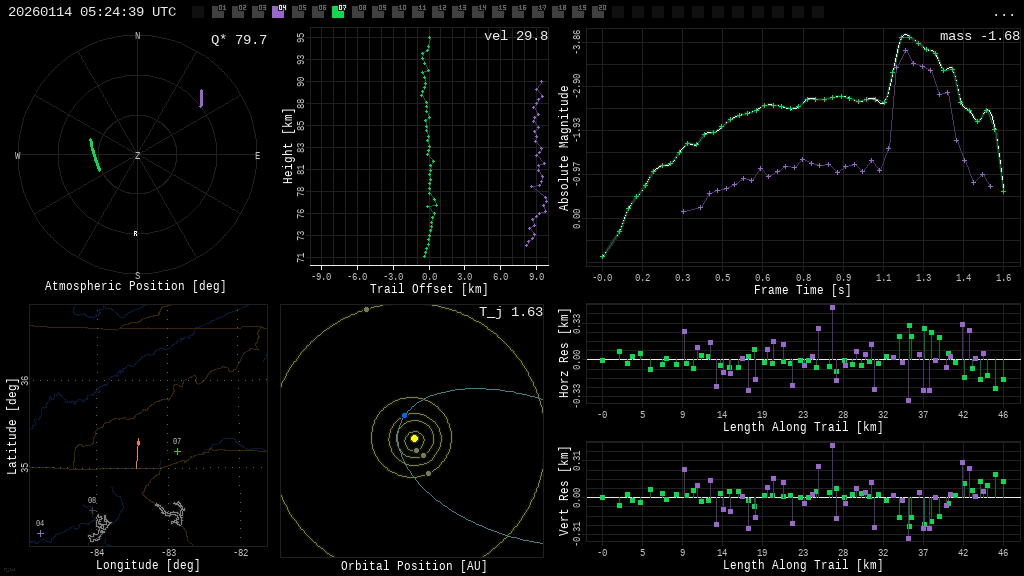Click the 'vel 29.8' velocity label
This screenshot has height=576, width=1024.
point(515,36)
